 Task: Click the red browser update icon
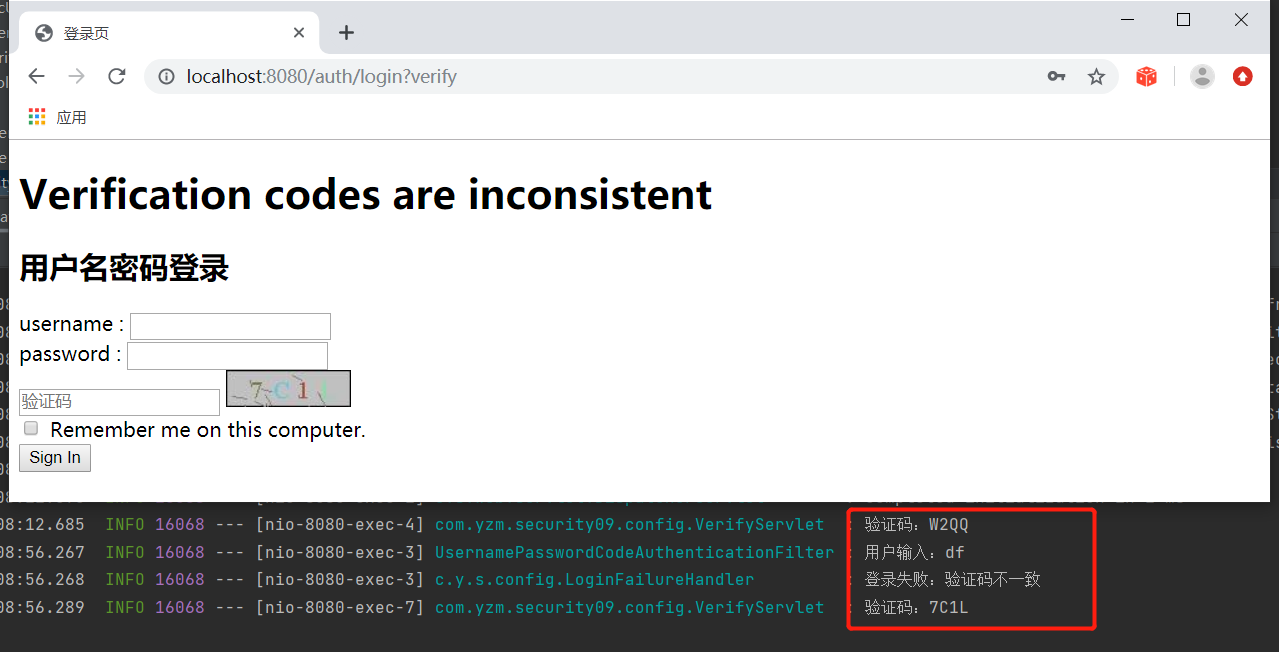coord(1242,77)
